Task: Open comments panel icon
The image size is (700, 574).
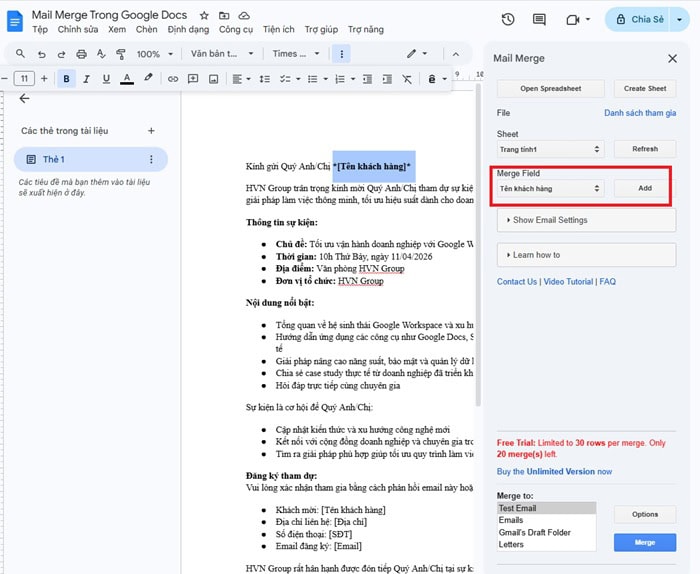Action: (539, 19)
